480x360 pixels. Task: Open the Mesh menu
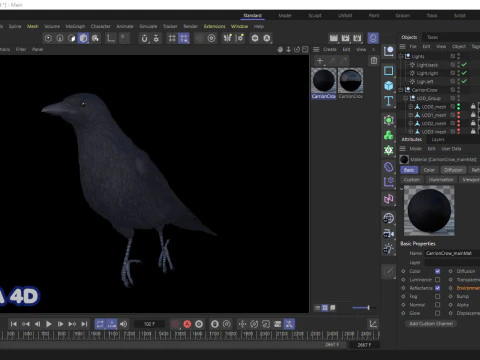pyautogui.click(x=33, y=26)
